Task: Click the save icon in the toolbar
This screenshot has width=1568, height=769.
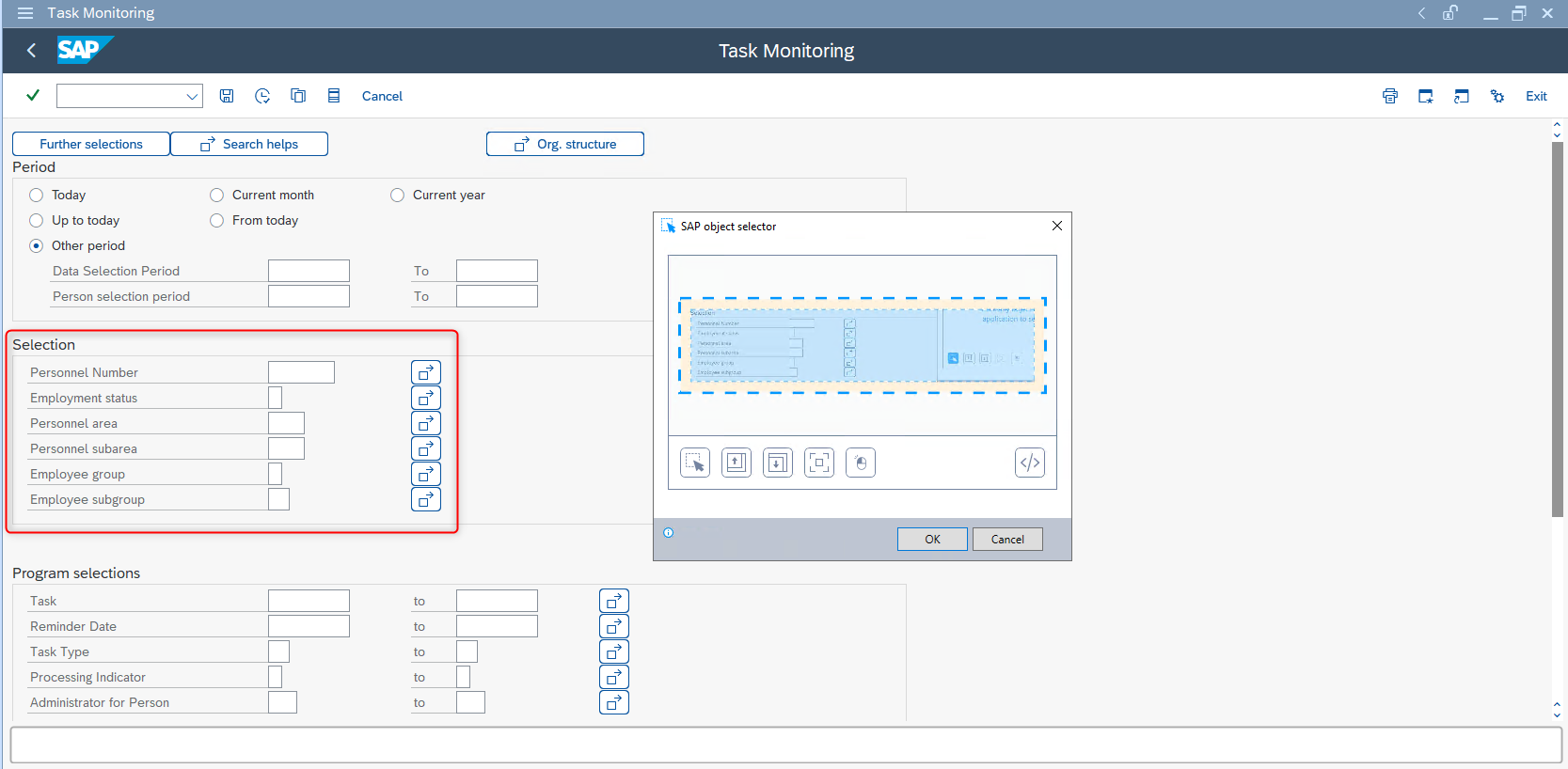Action: coord(227,96)
